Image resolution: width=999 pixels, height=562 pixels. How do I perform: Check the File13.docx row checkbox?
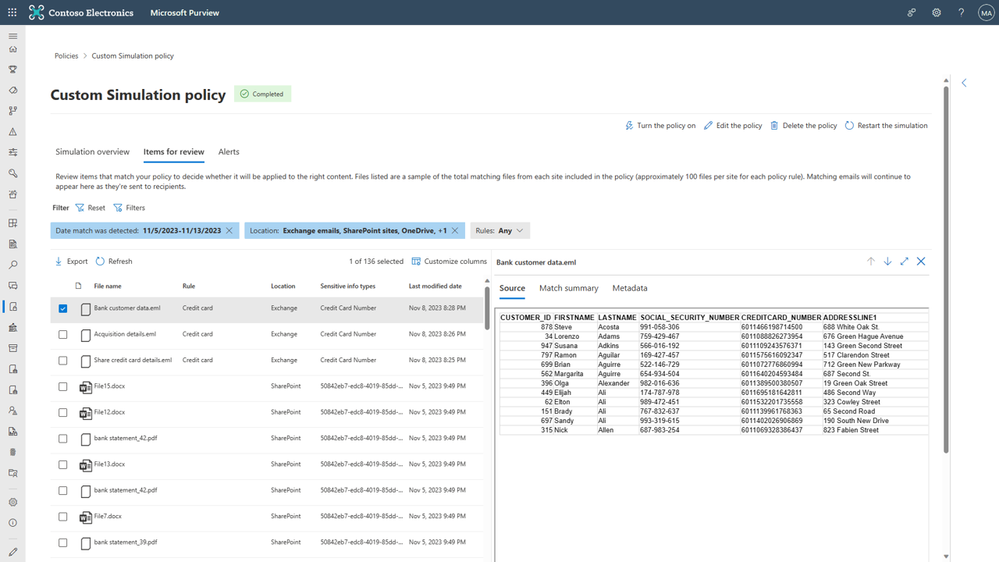coord(62,465)
